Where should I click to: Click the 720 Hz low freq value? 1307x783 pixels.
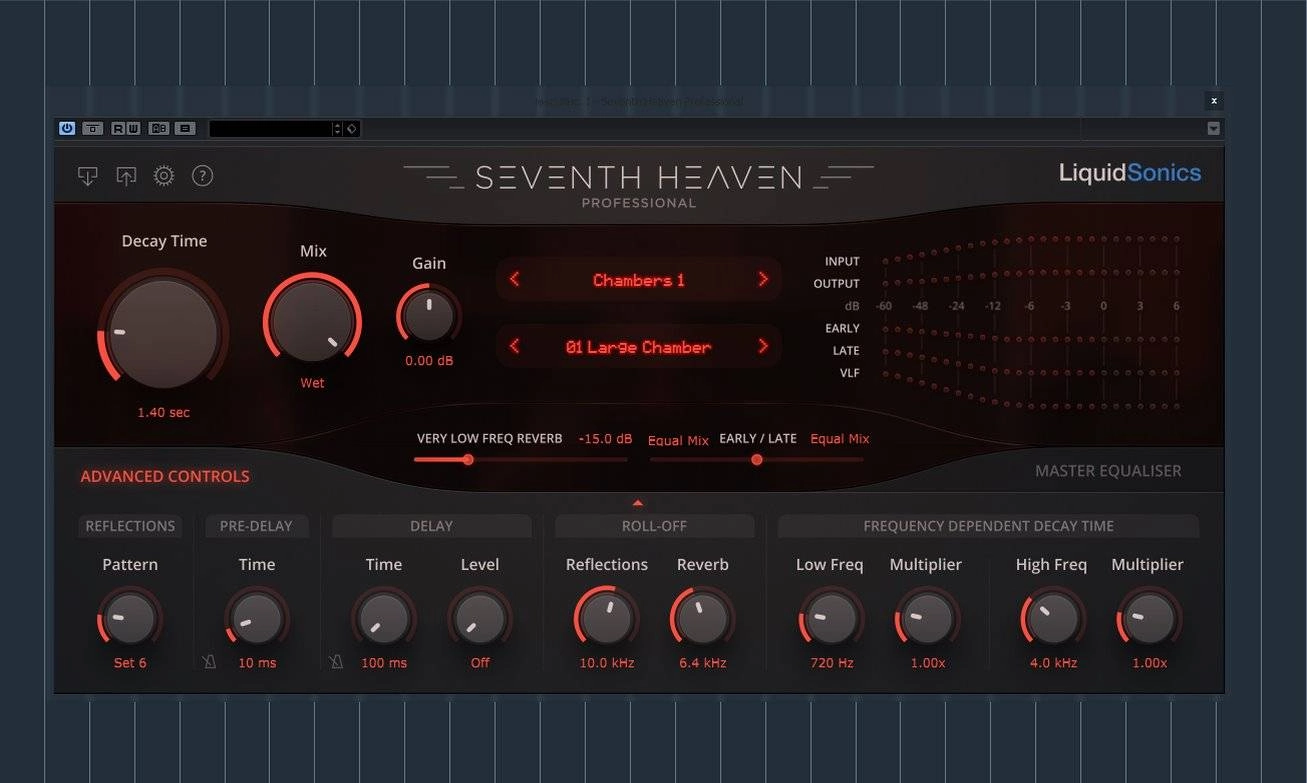830,663
